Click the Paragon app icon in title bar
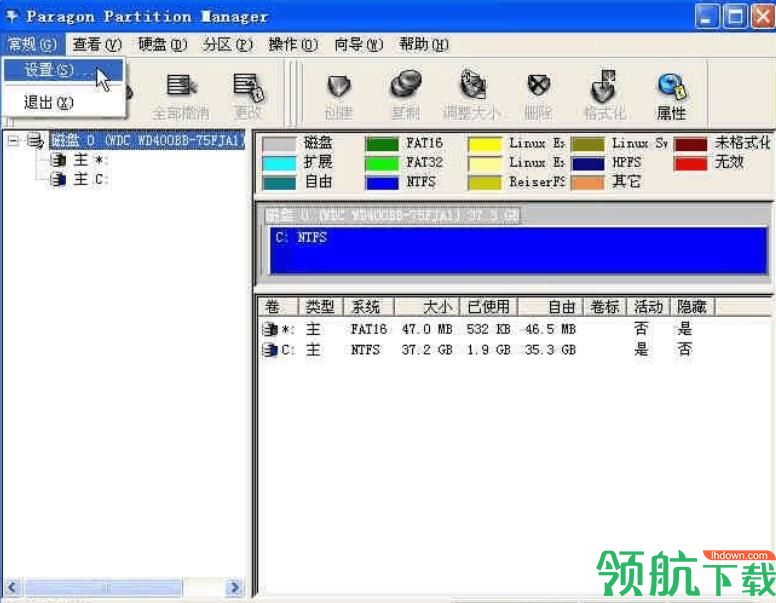Image resolution: width=776 pixels, height=603 pixels. point(11,16)
